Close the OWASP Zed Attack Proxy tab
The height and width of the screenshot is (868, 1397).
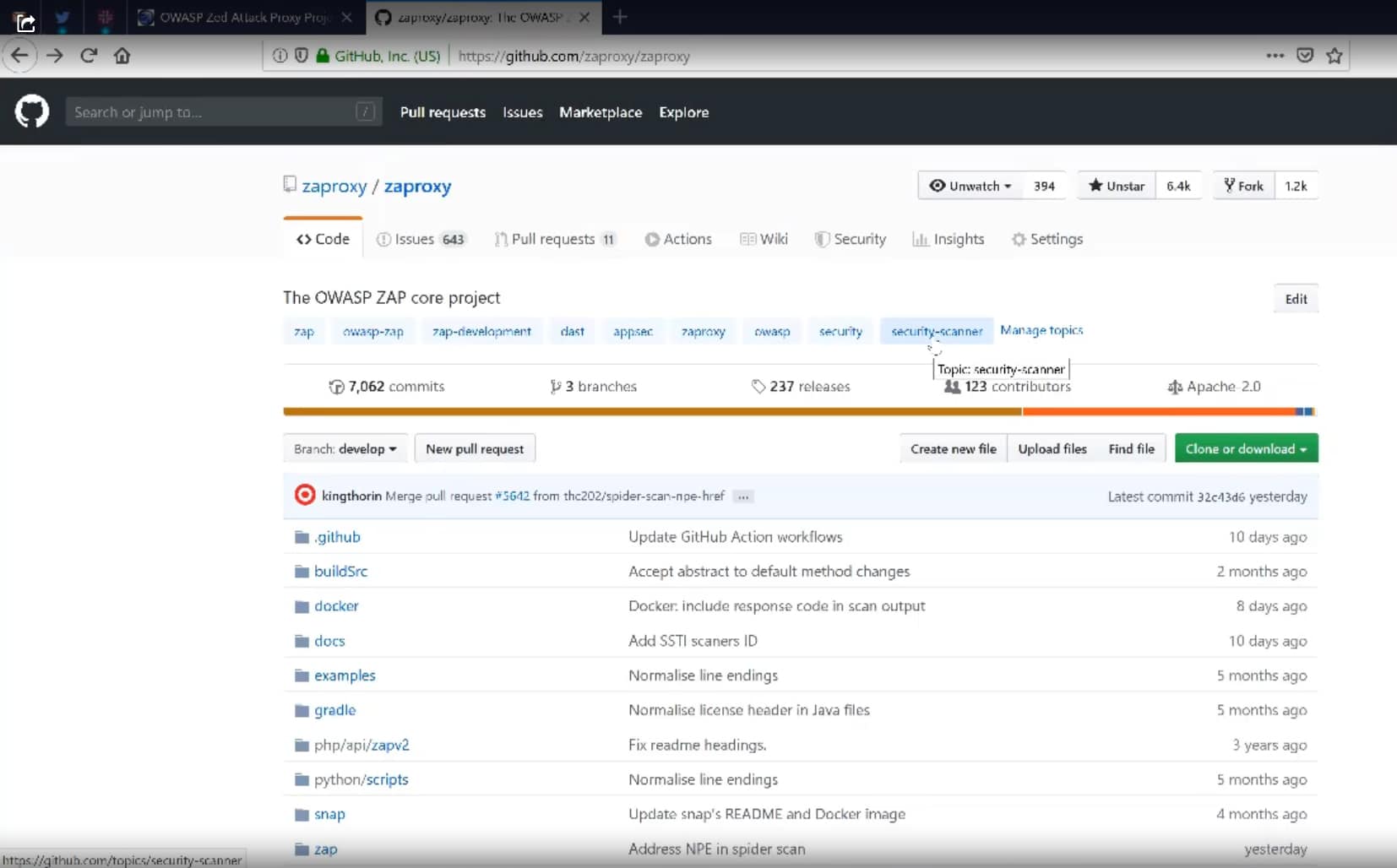[x=346, y=17]
